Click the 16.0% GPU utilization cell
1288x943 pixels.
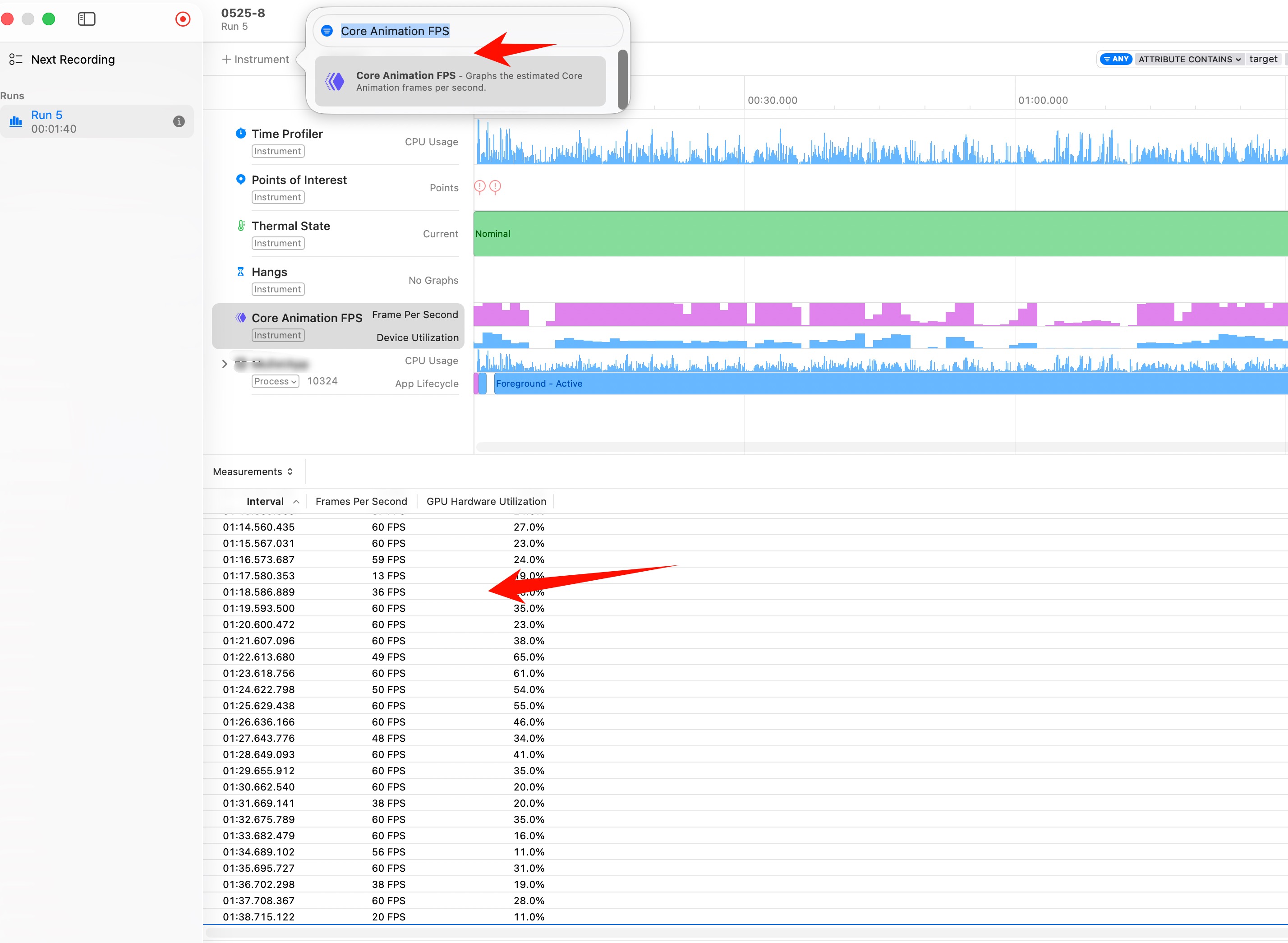(x=529, y=836)
